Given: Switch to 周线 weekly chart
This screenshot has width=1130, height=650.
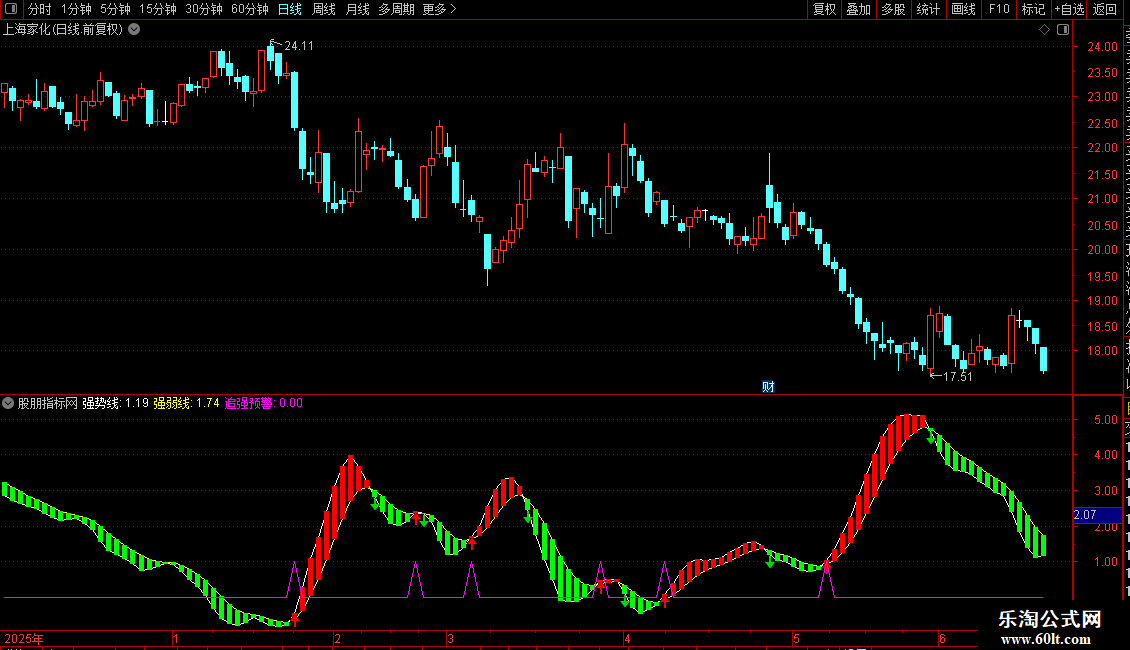Looking at the screenshot, I should pos(324,9).
